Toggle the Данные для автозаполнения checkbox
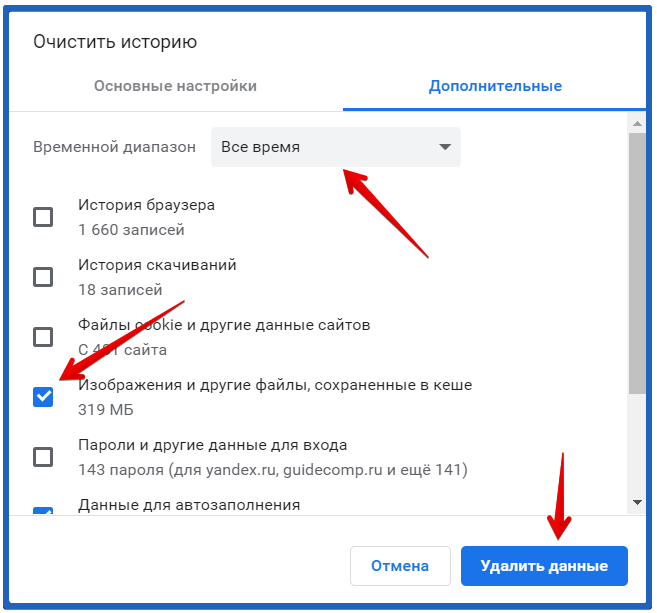 click(x=43, y=511)
